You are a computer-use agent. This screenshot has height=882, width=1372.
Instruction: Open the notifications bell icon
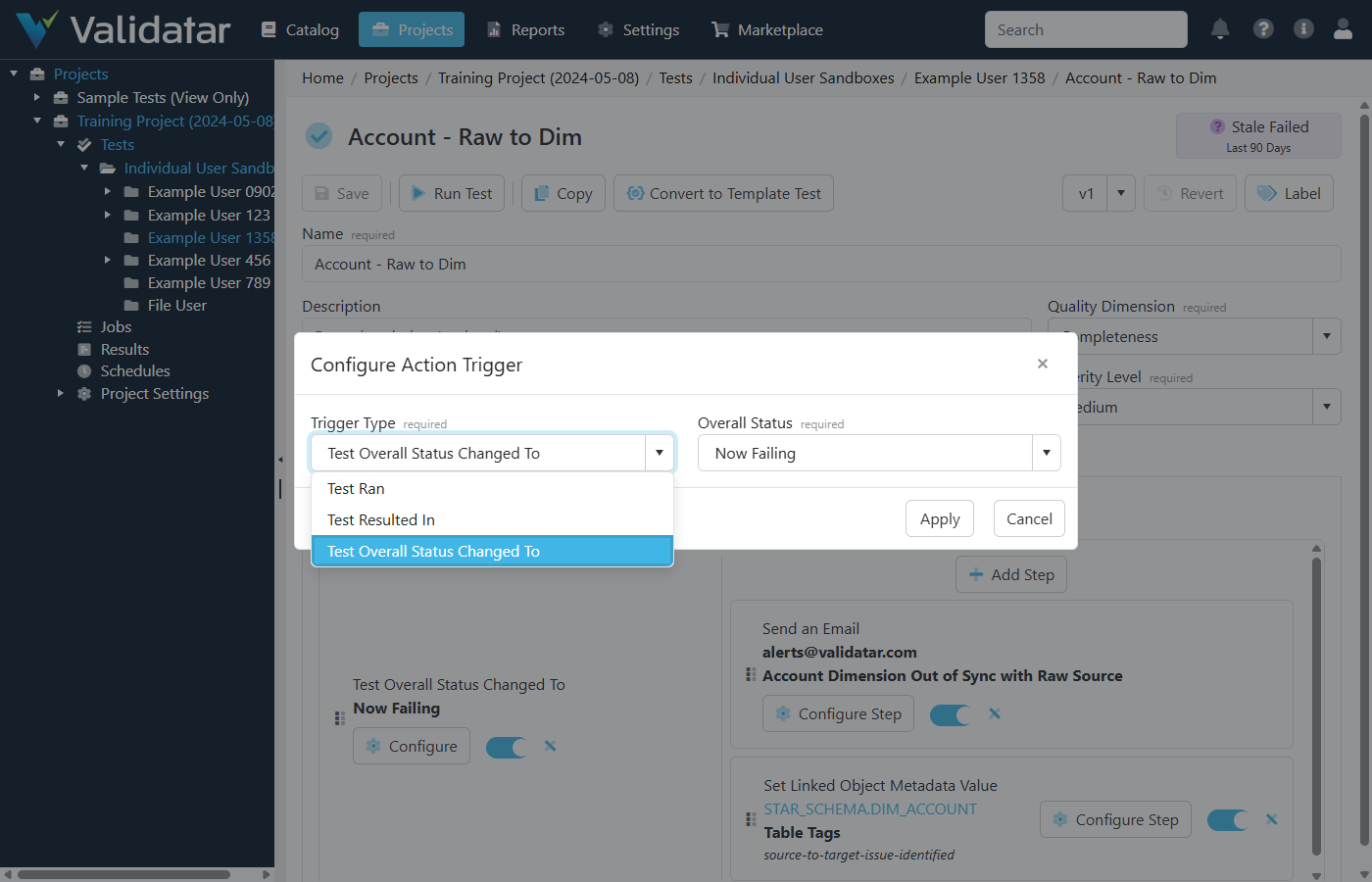(x=1220, y=29)
